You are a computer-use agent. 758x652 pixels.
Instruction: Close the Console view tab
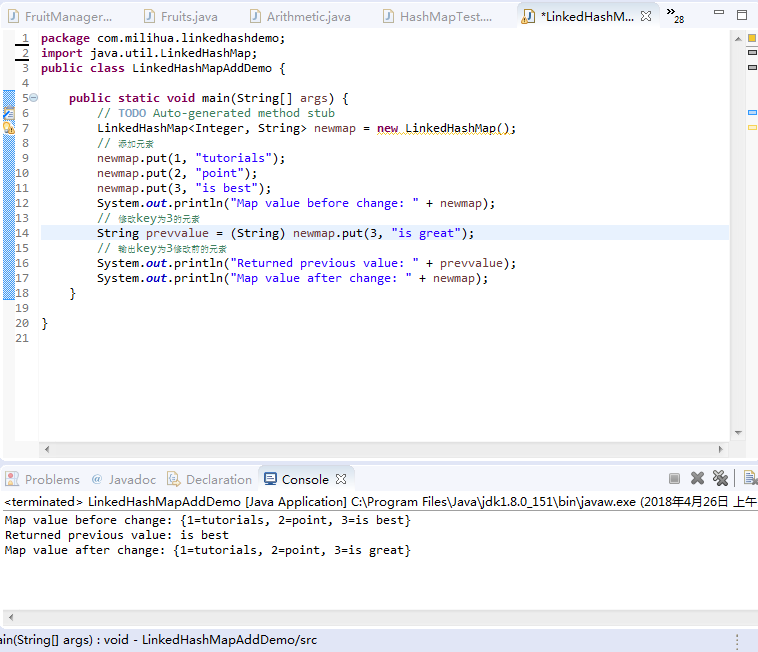[x=341, y=479]
